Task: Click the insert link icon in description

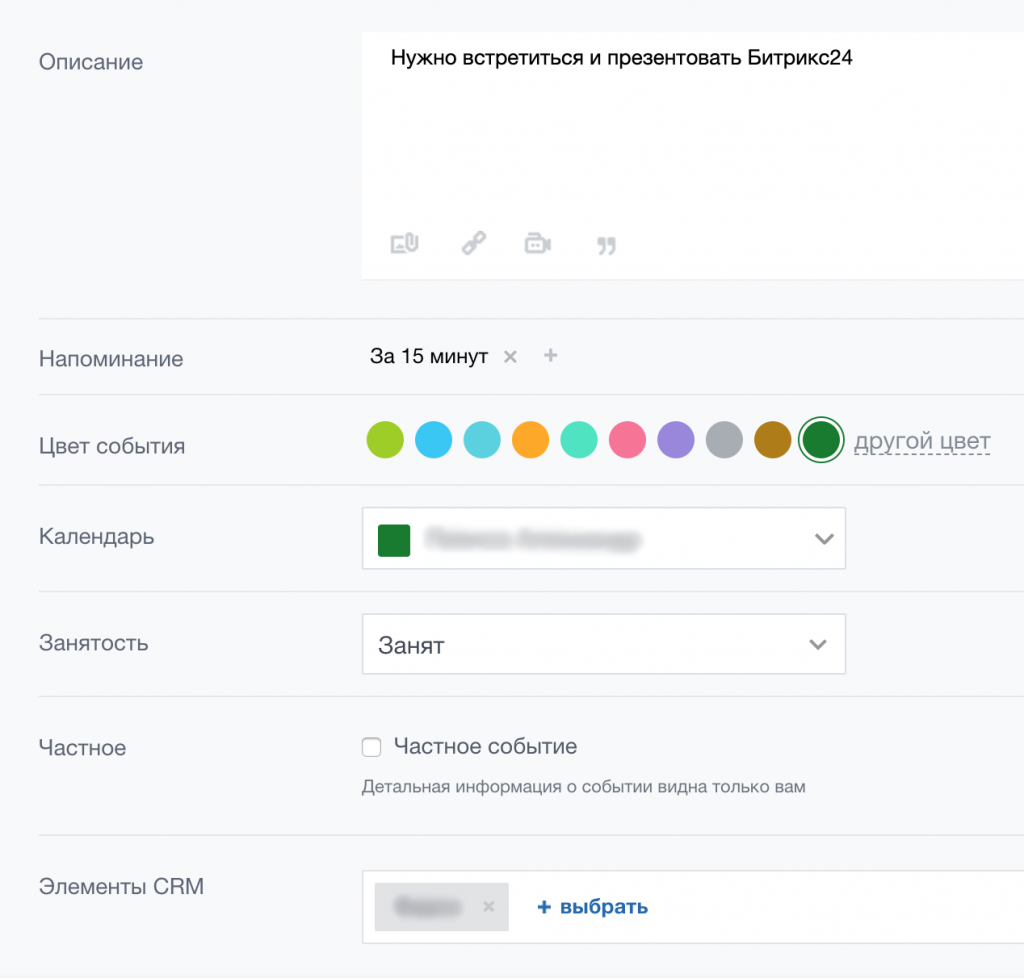Action: (473, 243)
